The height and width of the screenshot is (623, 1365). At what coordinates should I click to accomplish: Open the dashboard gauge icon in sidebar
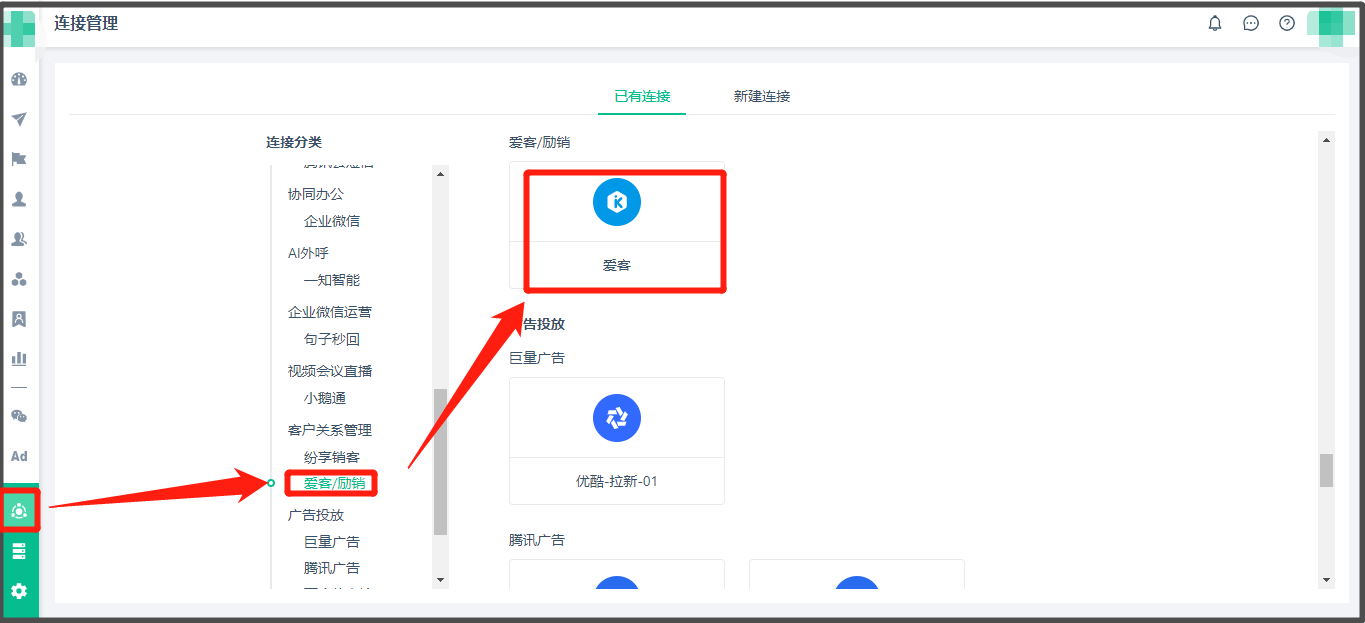[x=19, y=79]
